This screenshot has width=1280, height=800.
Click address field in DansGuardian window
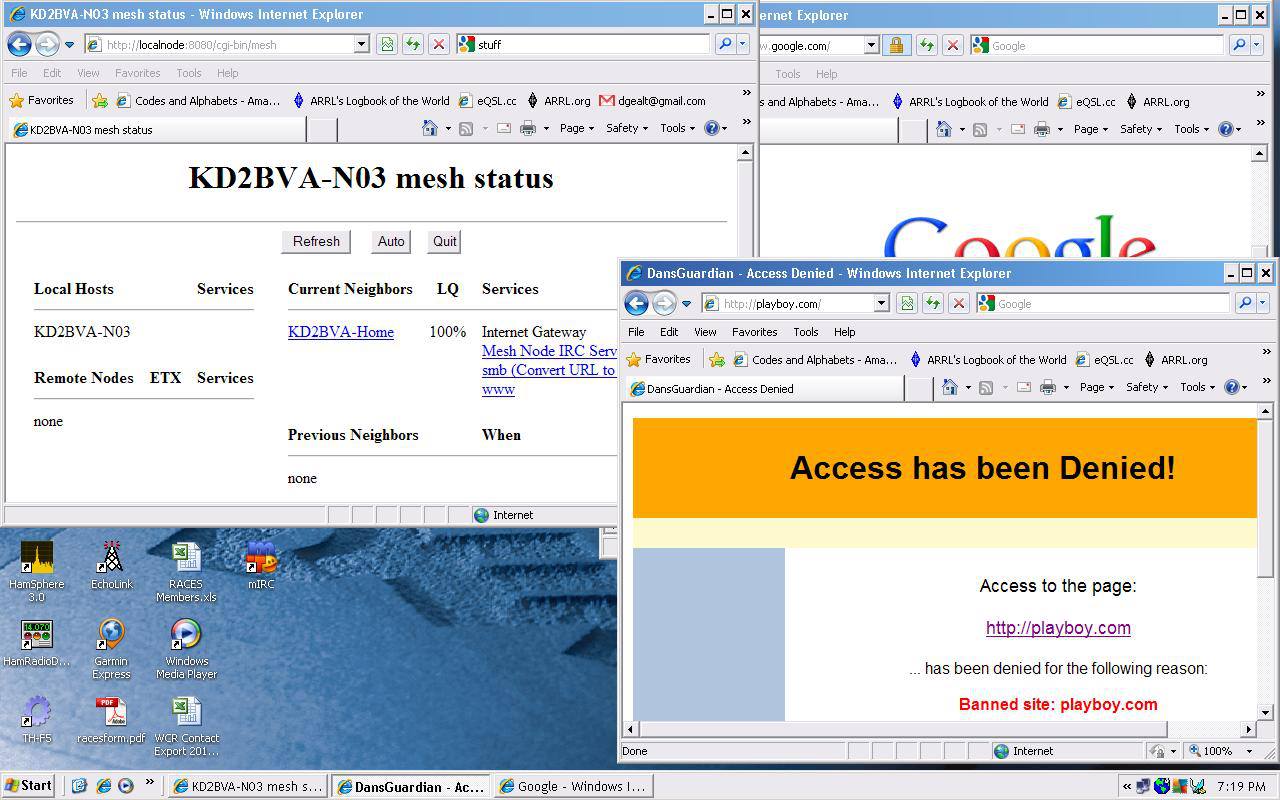pos(787,303)
